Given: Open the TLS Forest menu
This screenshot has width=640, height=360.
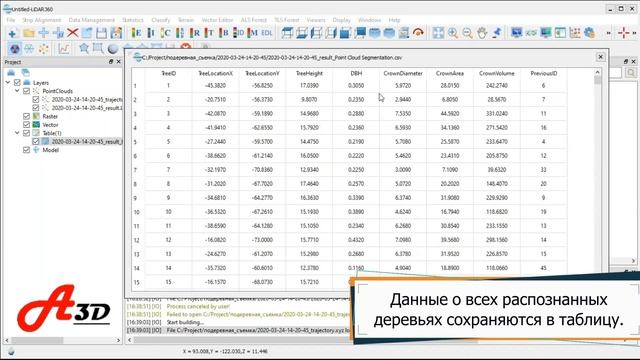Looking at the screenshot, I should [x=287, y=20].
